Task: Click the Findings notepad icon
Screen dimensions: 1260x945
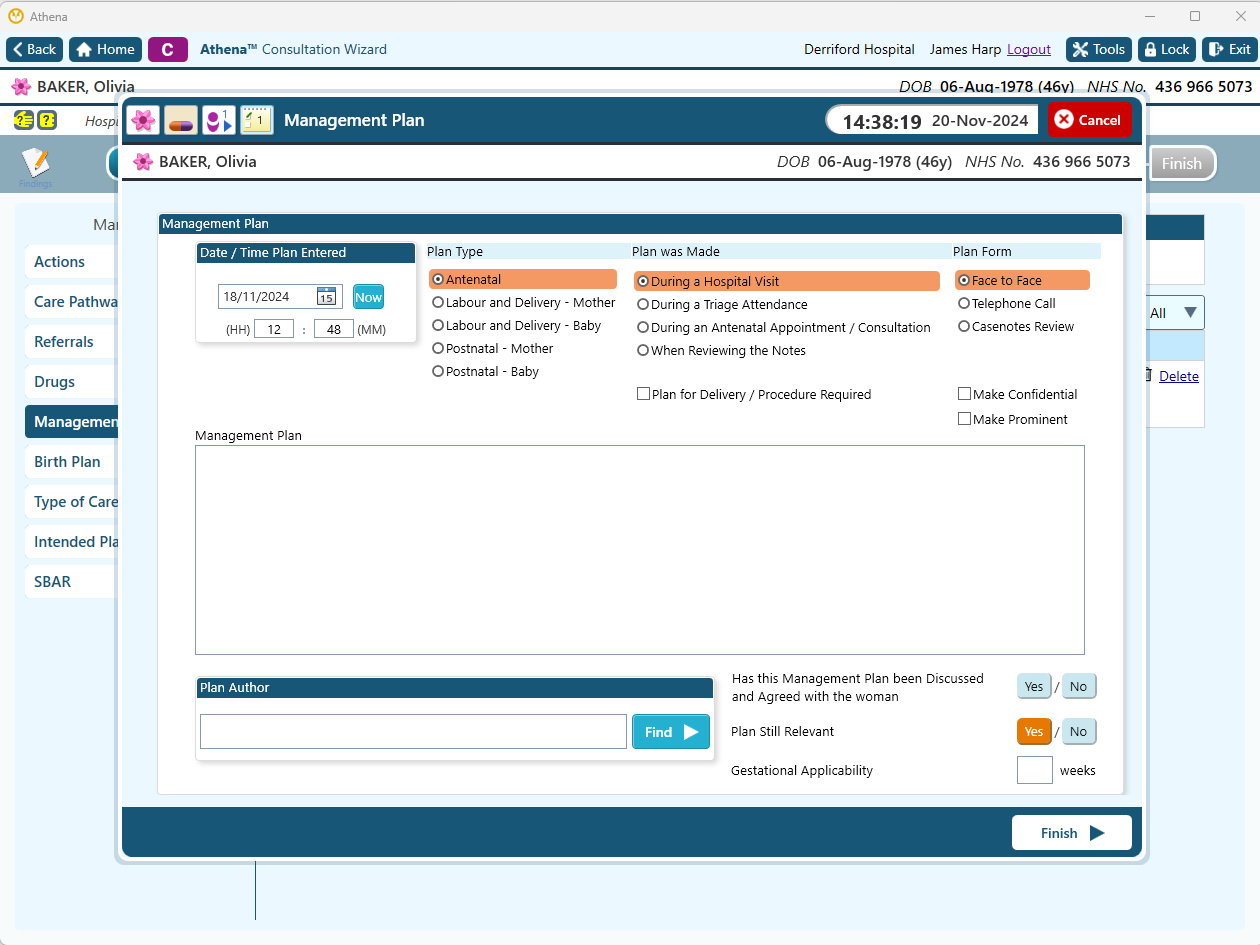Action: pyautogui.click(x=35, y=165)
